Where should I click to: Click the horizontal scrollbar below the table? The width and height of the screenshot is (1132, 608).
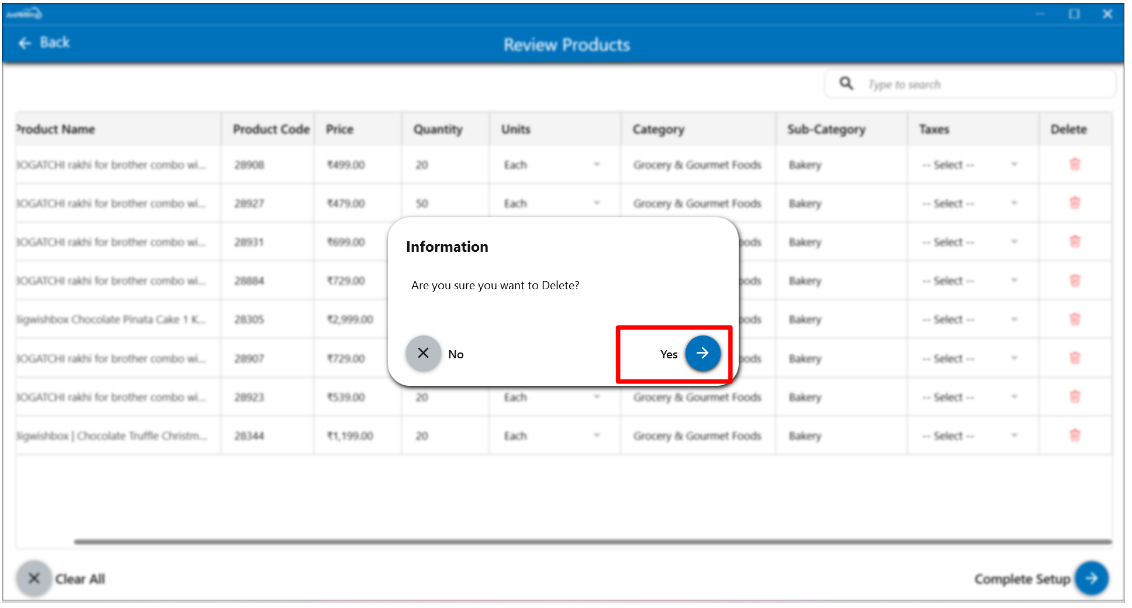(x=592, y=542)
